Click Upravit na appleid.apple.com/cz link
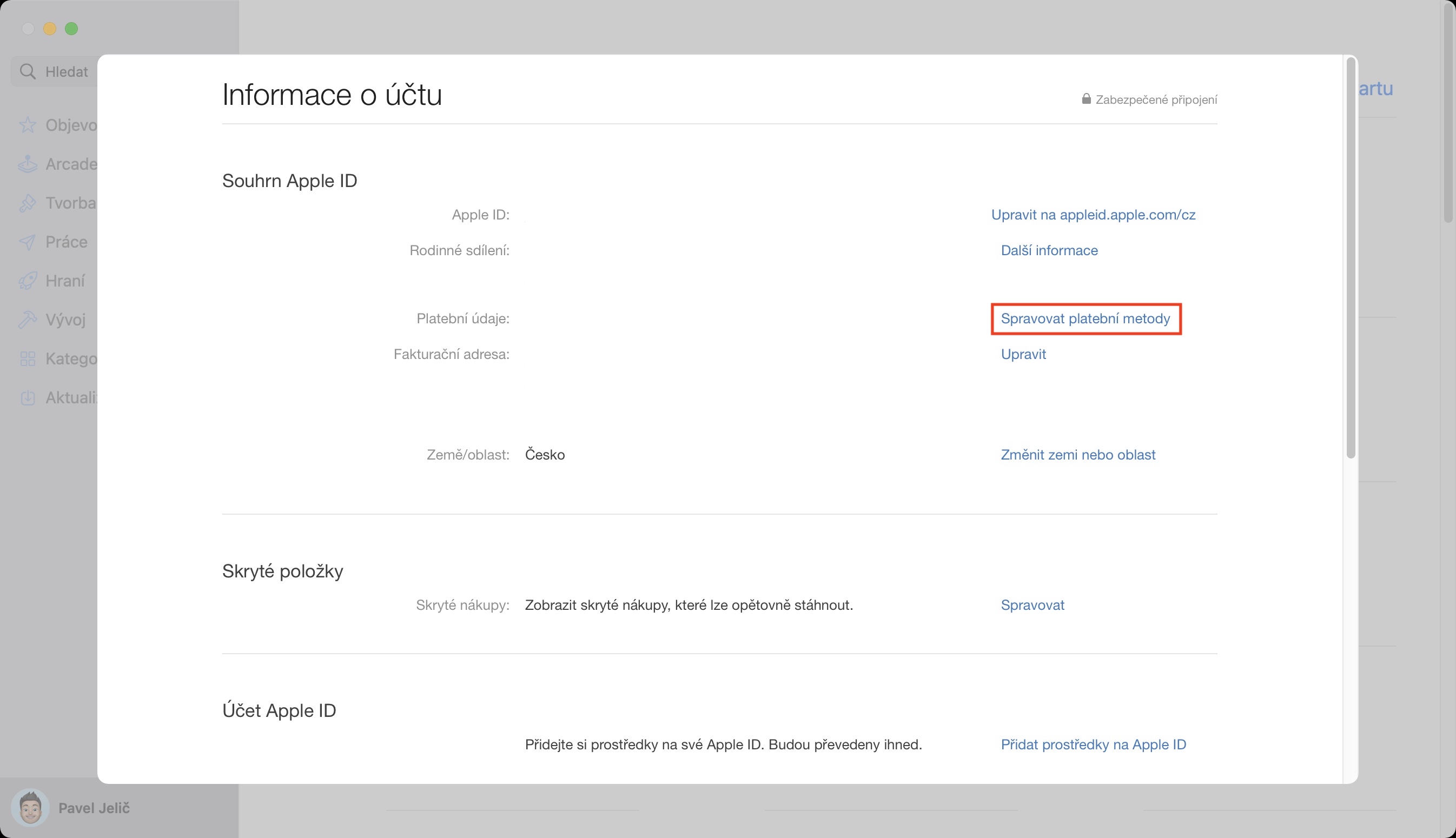The height and width of the screenshot is (838, 1456). [x=1093, y=215]
